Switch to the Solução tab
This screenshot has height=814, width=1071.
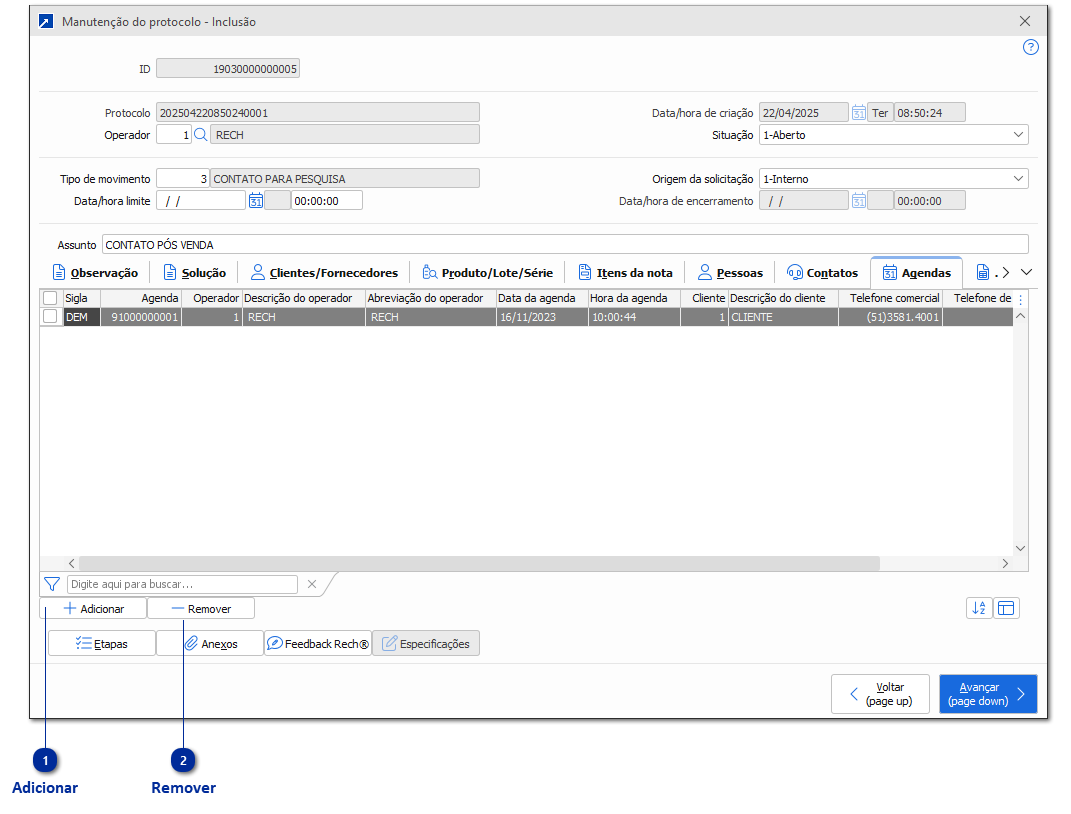coord(195,272)
